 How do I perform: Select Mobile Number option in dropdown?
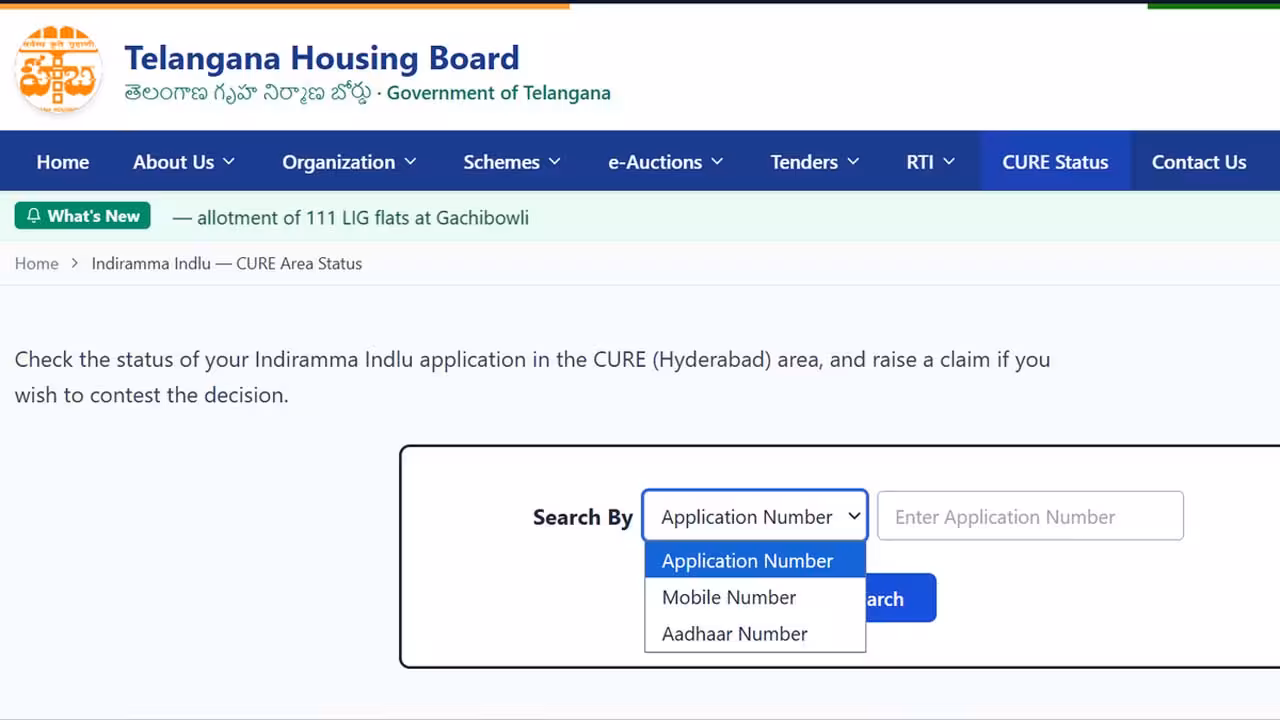(x=755, y=597)
